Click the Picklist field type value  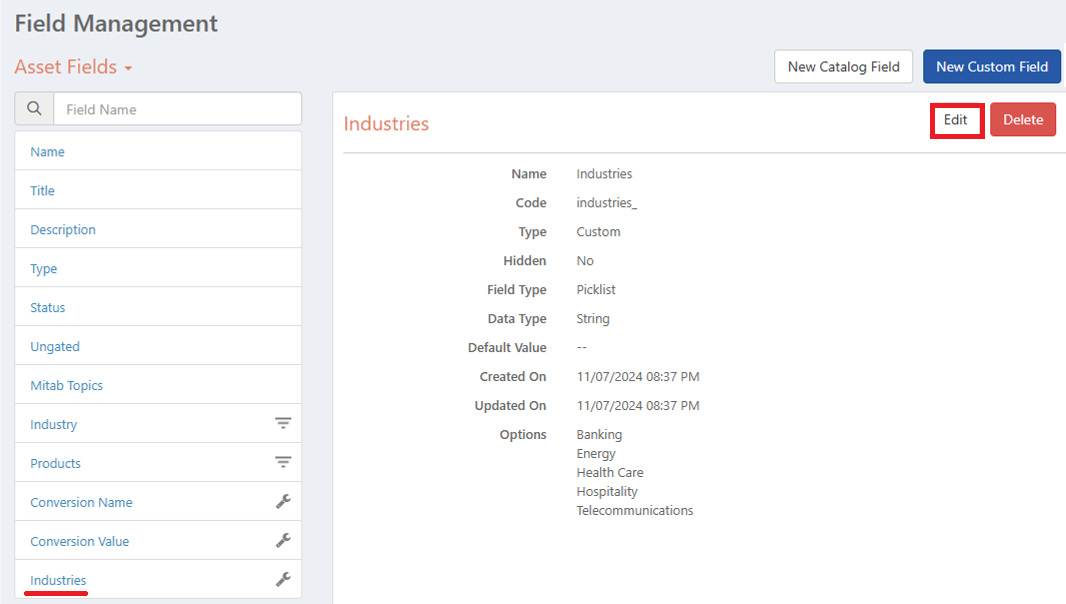tap(596, 290)
